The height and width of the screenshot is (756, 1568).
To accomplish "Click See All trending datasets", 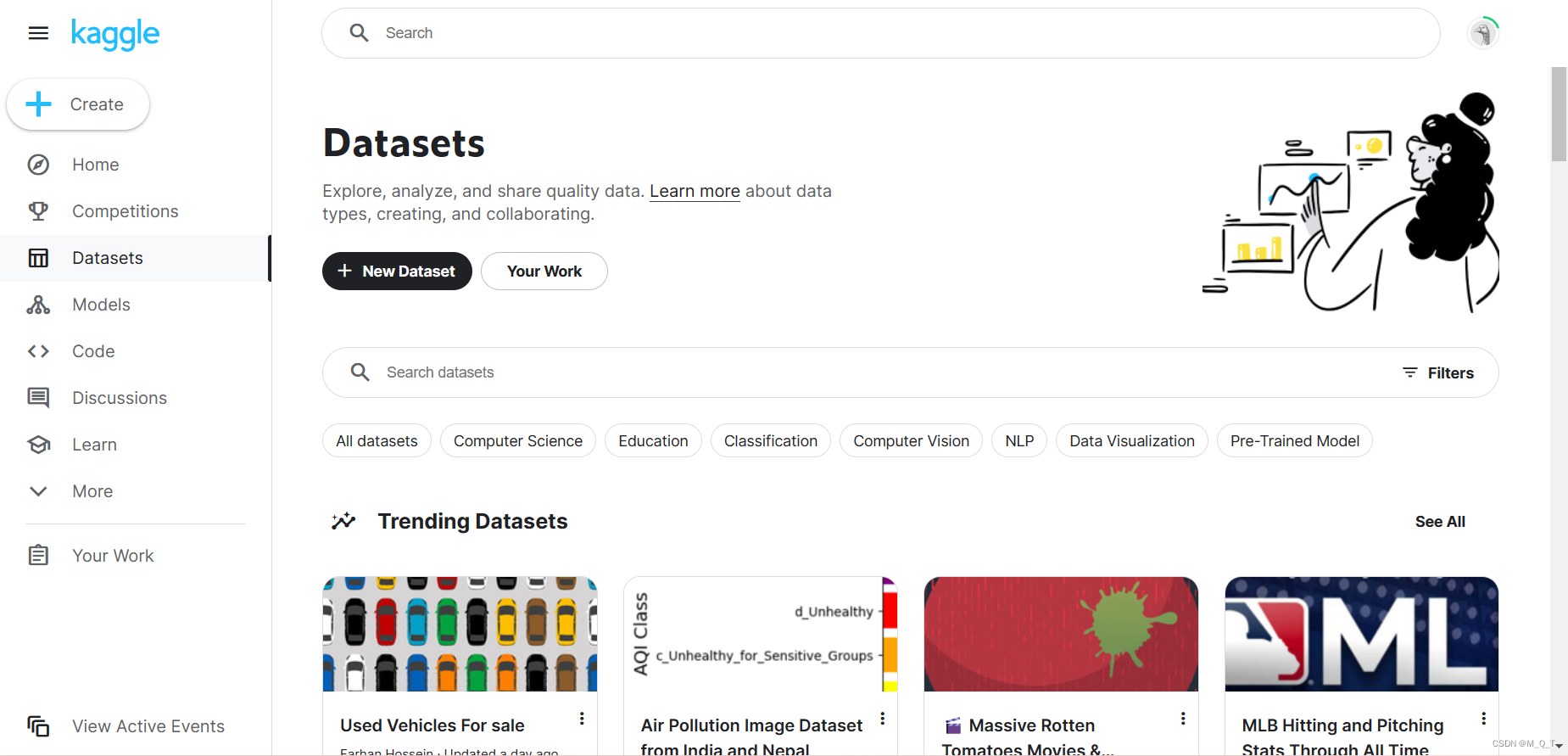I will (x=1440, y=522).
